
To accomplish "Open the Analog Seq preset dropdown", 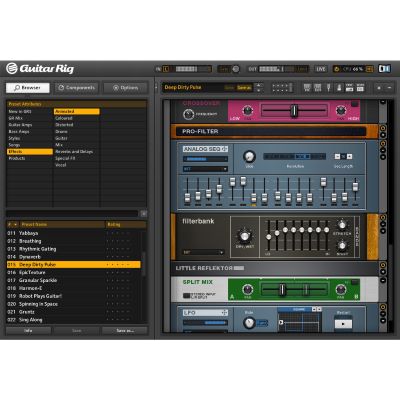I will coord(205,169).
